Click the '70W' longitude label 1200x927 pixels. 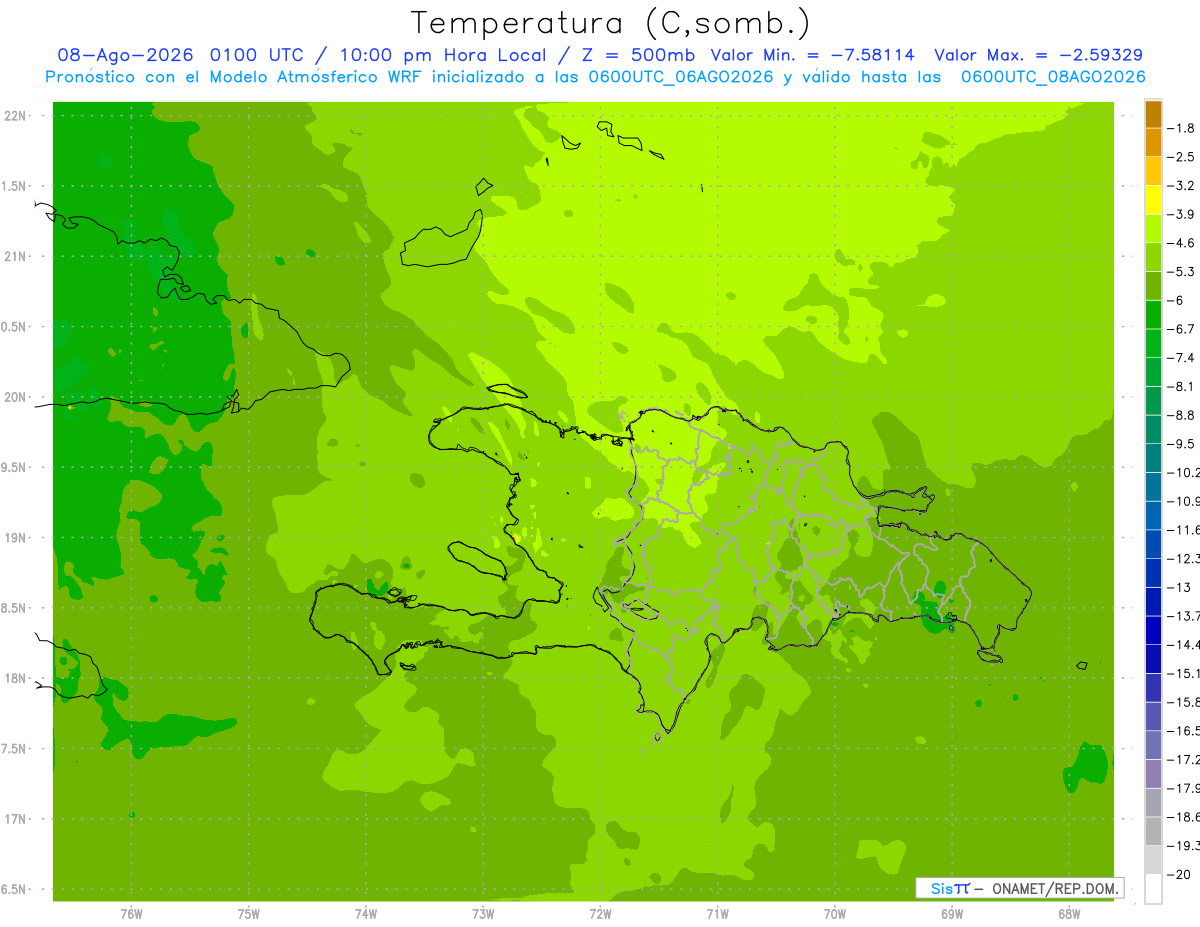pos(835,914)
